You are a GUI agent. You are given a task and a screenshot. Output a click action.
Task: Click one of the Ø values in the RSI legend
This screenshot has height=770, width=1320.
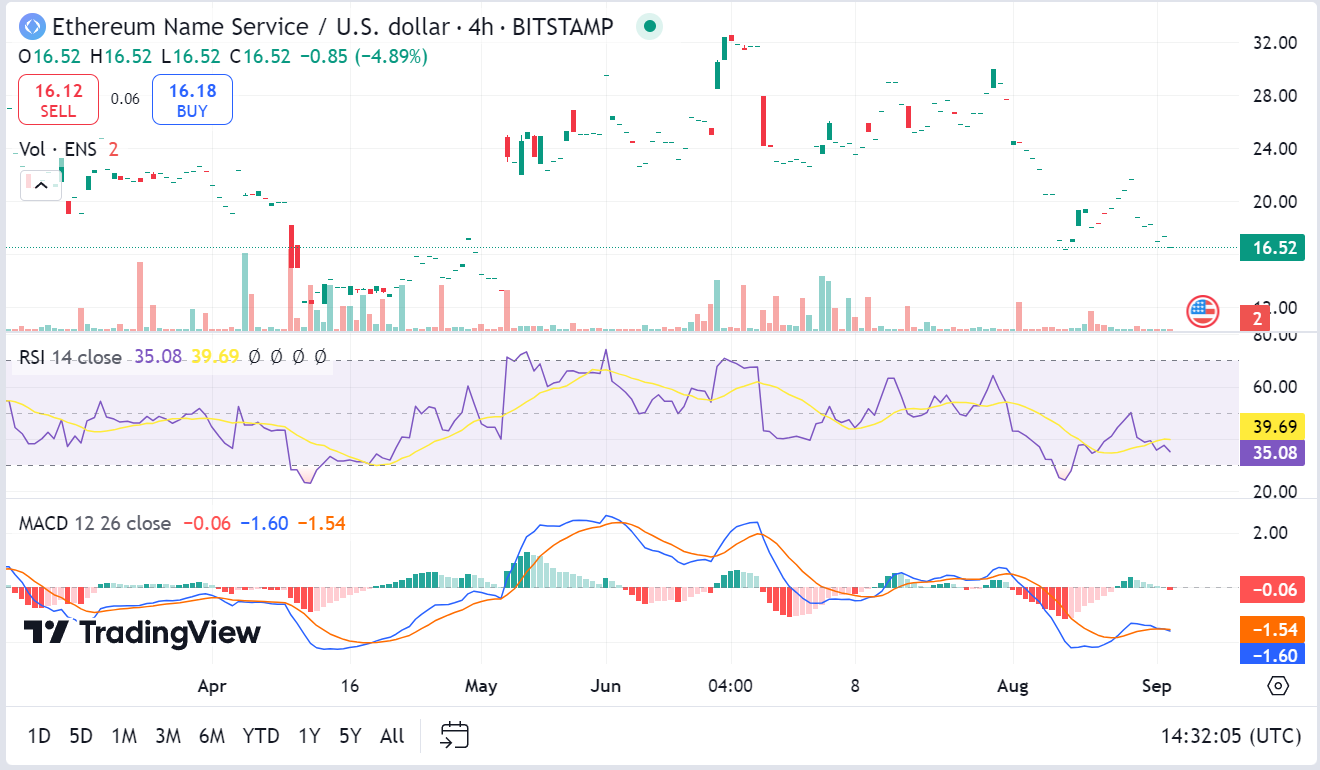[x=253, y=357]
